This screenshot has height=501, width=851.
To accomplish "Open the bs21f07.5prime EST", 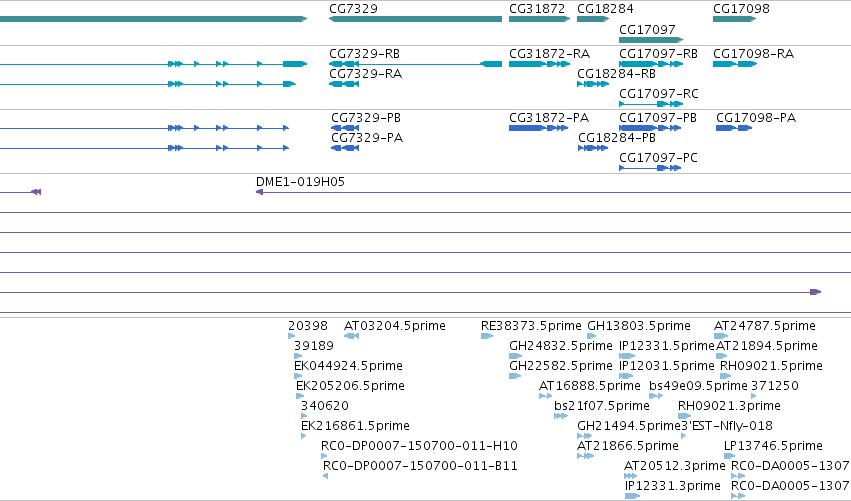I will coord(561,416).
